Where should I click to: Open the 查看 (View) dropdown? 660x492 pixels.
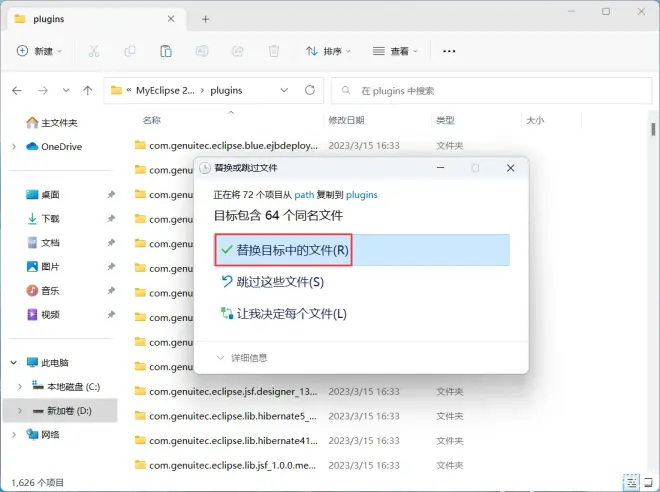tap(395, 51)
